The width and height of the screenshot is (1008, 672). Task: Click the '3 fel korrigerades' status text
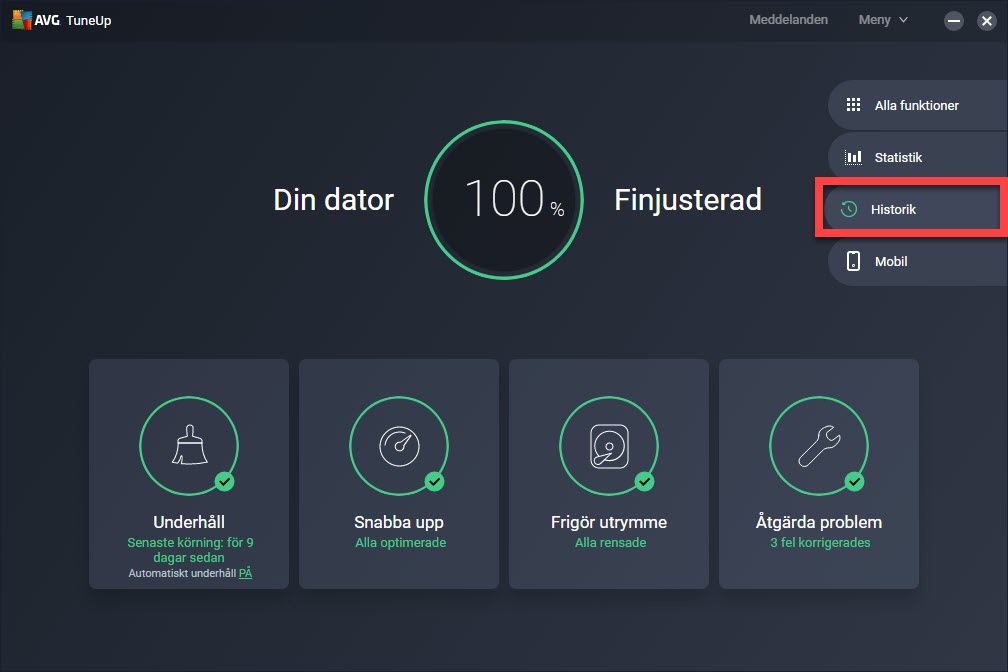pos(819,543)
